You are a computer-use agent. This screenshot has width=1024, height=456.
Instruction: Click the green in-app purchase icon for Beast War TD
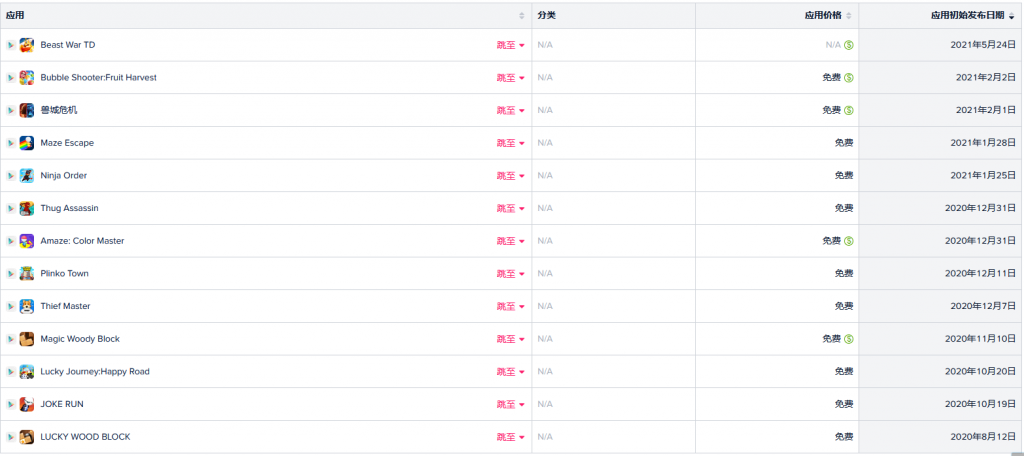click(848, 45)
